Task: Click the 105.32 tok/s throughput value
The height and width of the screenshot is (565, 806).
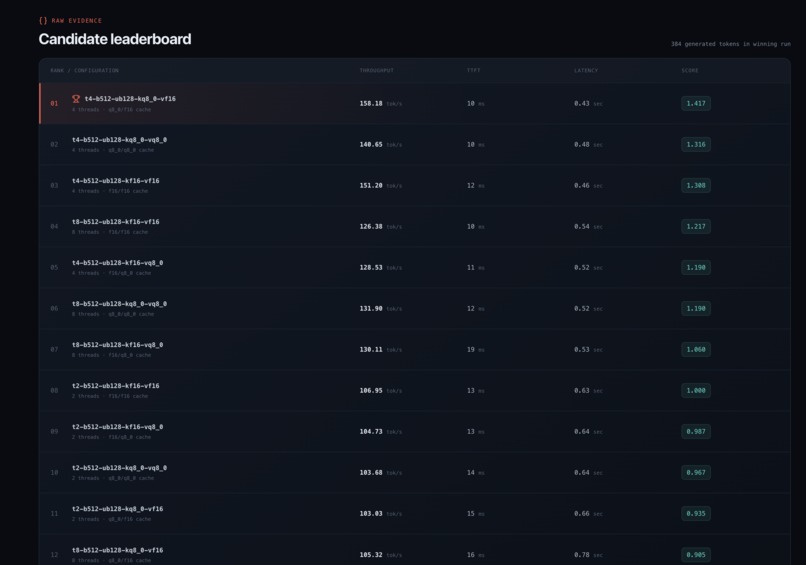Action: pos(381,555)
